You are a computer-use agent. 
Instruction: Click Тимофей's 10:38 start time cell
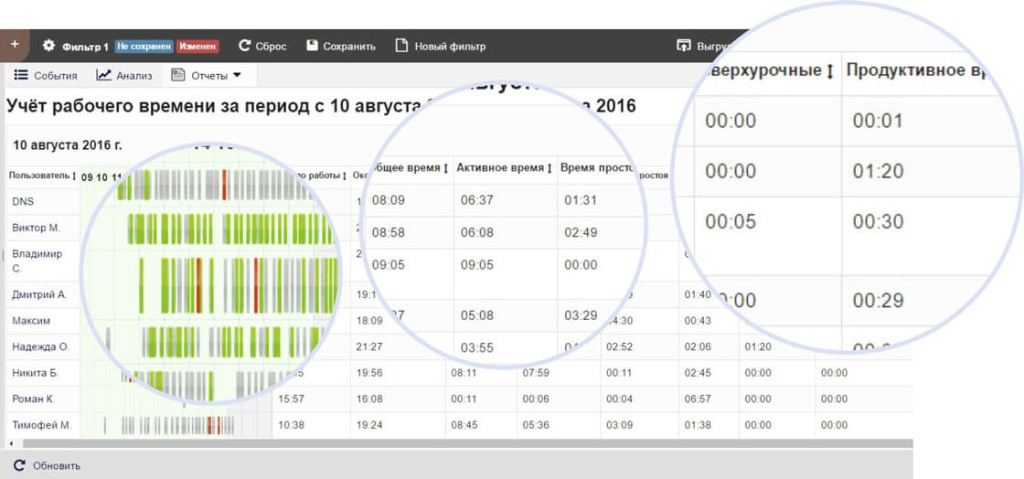(x=291, y=425)
